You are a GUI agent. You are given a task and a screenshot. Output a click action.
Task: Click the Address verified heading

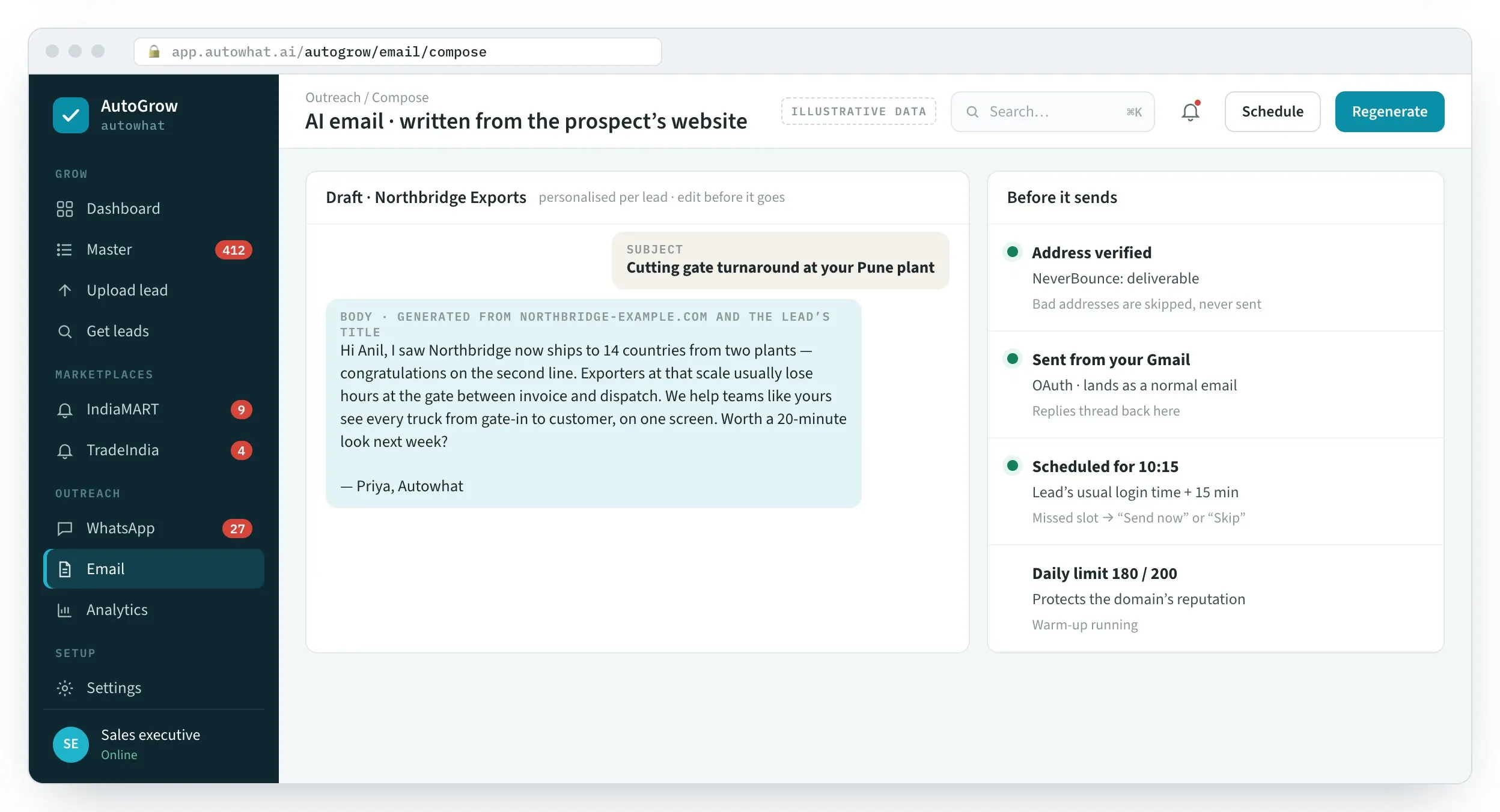pos(1091,253)
